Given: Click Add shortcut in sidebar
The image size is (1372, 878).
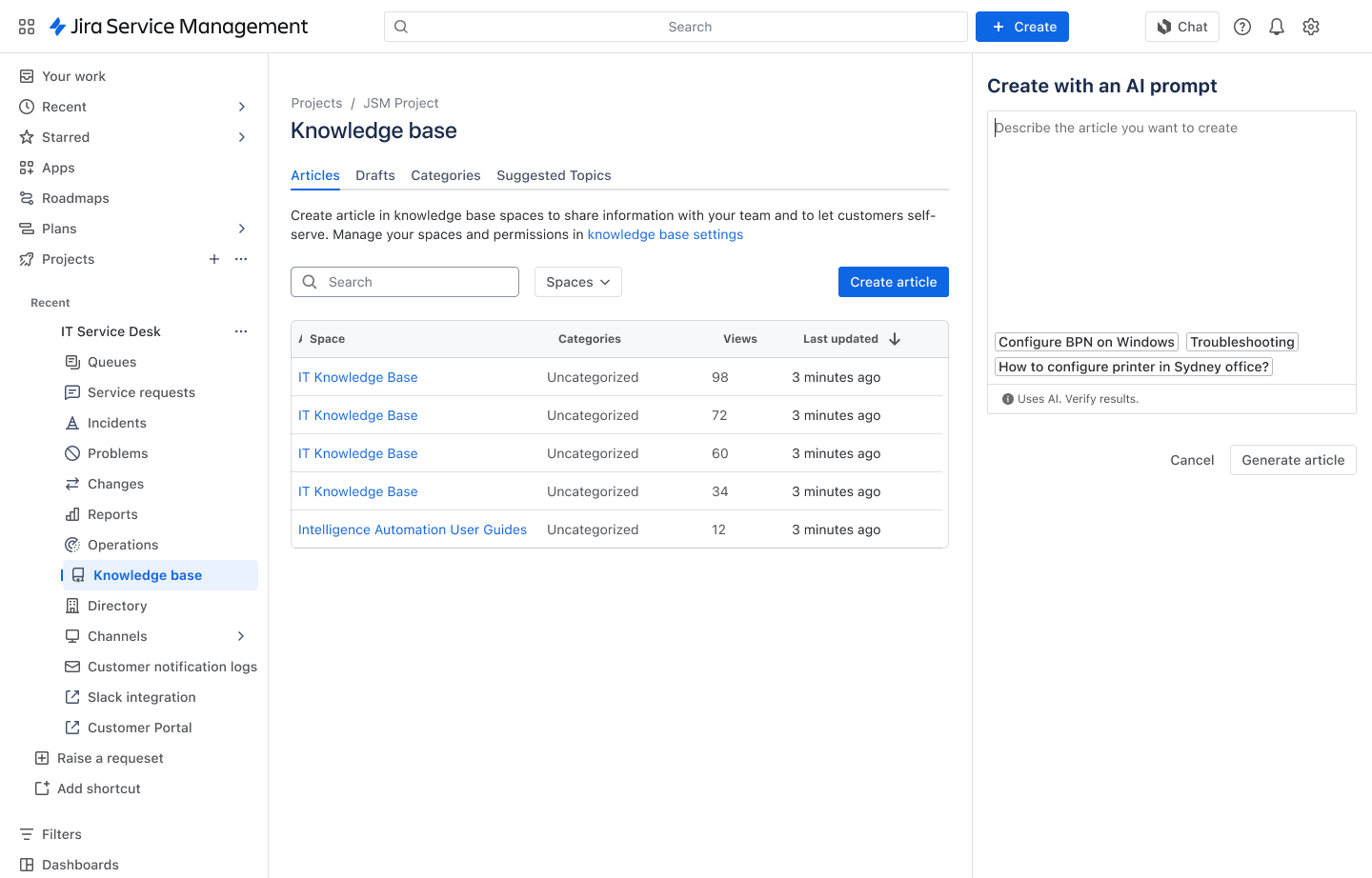Looking at the screenshot, I should [98, 788].
